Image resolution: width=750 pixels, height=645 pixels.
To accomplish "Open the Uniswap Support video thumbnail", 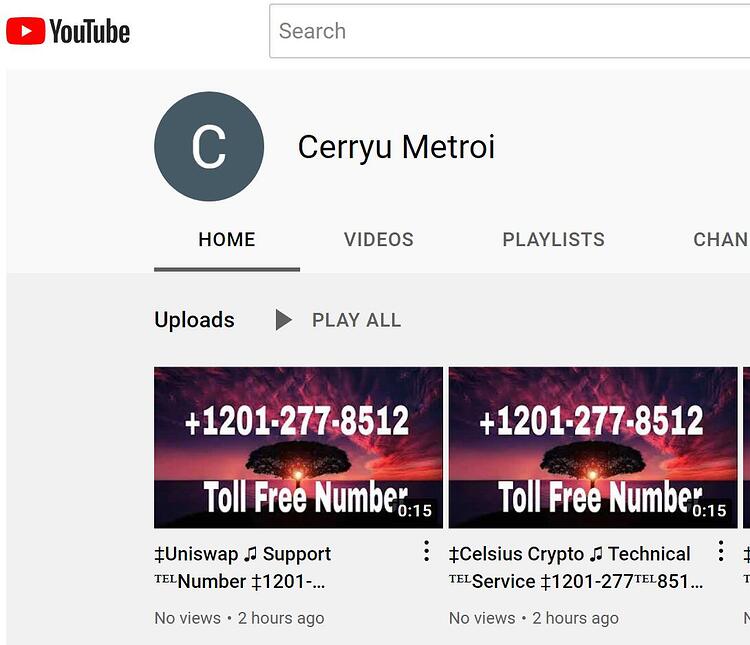I will click(x=298, y=447).
